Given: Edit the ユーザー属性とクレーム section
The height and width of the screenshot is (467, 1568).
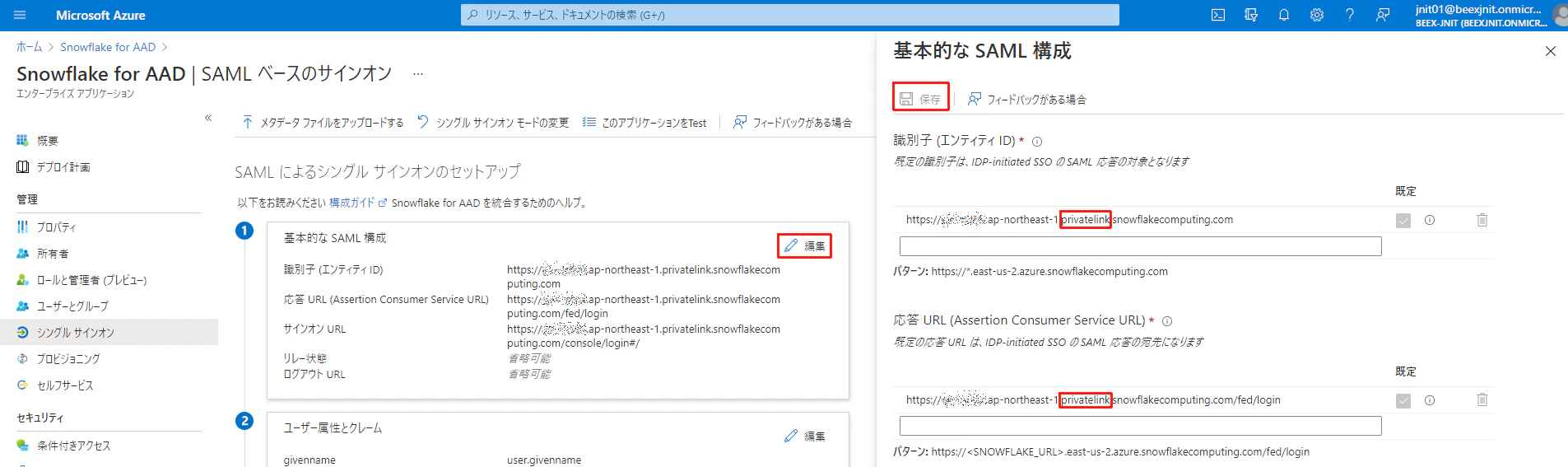Looking at the screenshot, I should 804,436.
